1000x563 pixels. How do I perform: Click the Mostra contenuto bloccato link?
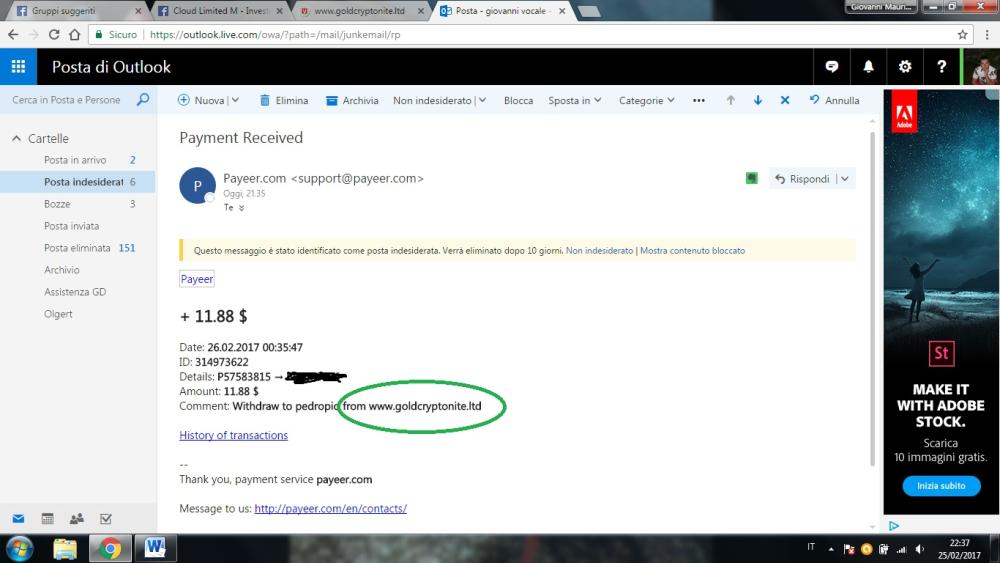tap(692, 250)
